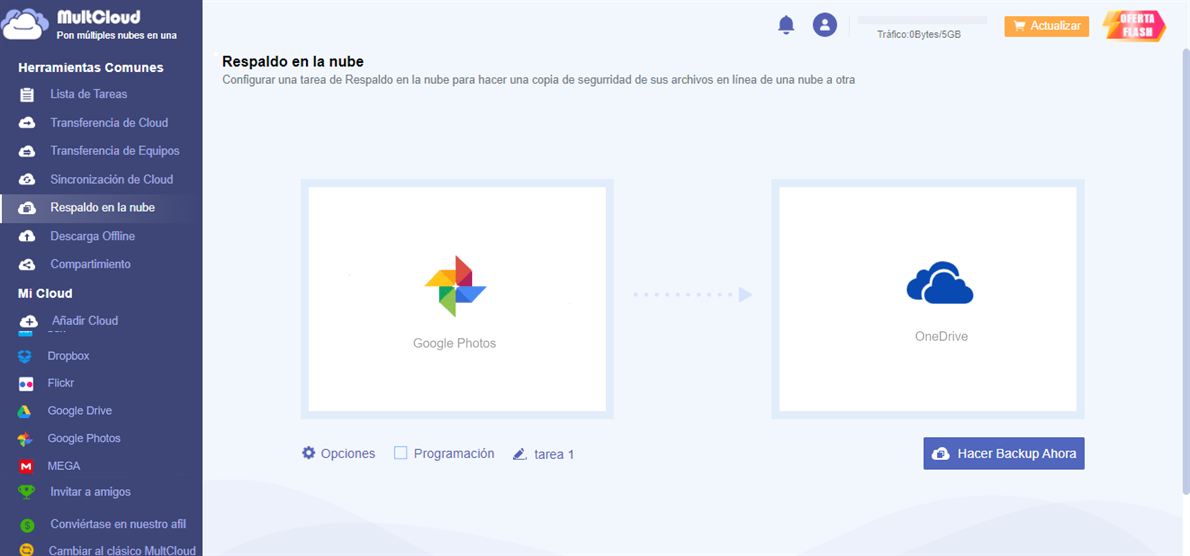The image size is (1190, 556).
Task: Click Respaldo en la nube page heading
Action: 293,61
